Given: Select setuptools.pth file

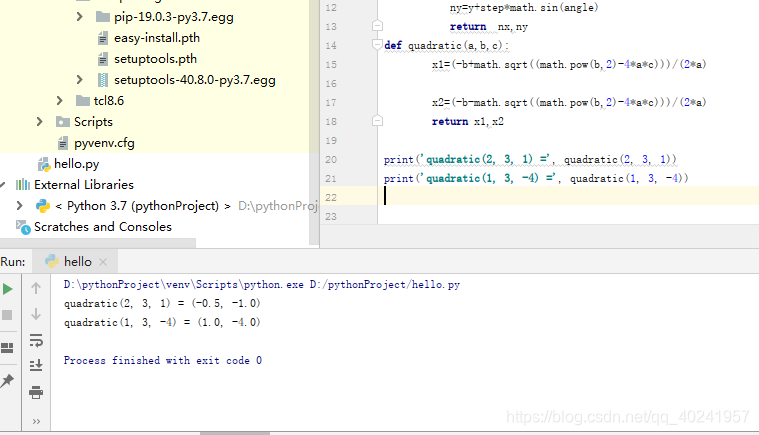Looking at the screenshot, I should pyautogui.click(x=155, y=59).
